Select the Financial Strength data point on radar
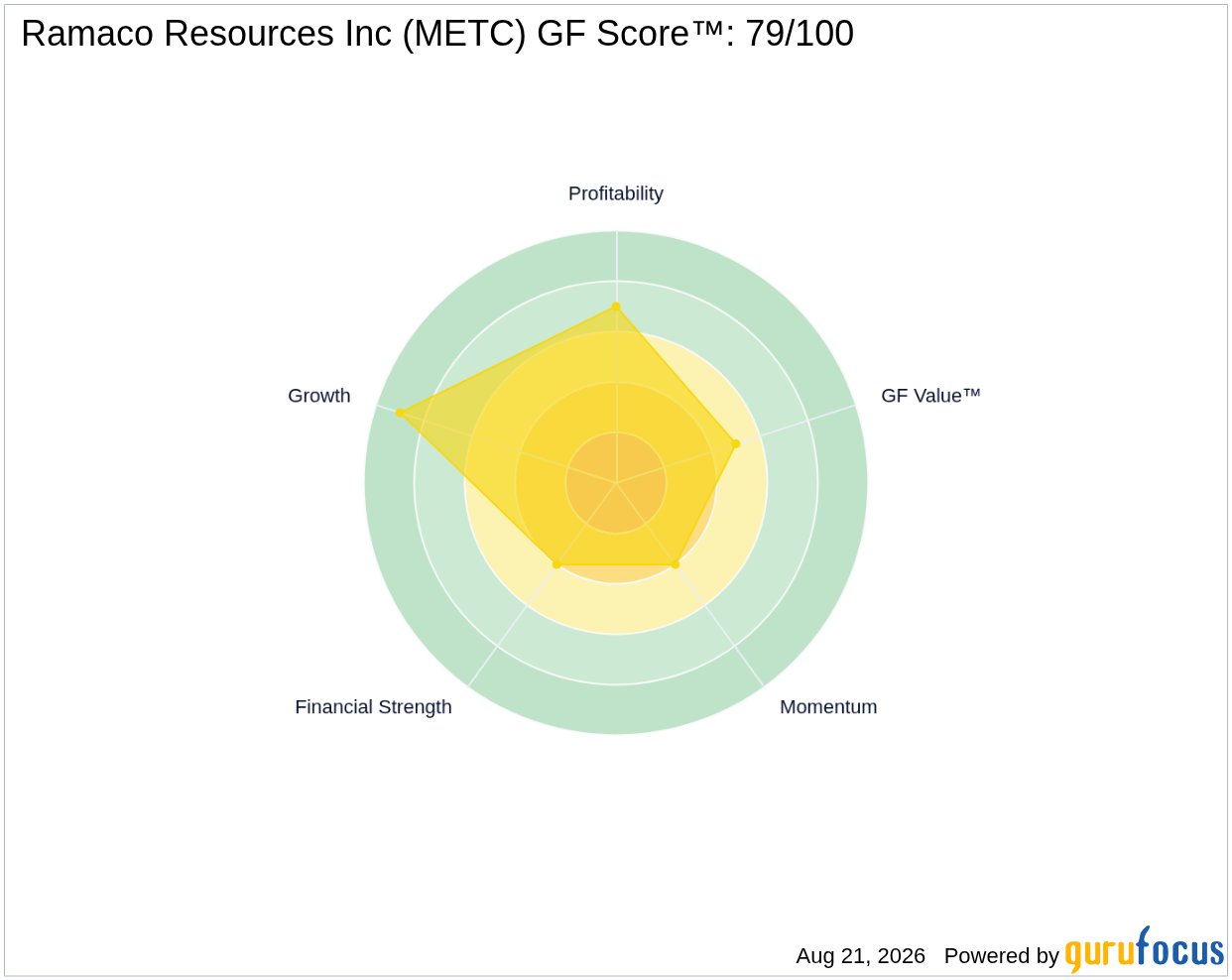Screen dimensions: 1232x980 pos(556,564)
